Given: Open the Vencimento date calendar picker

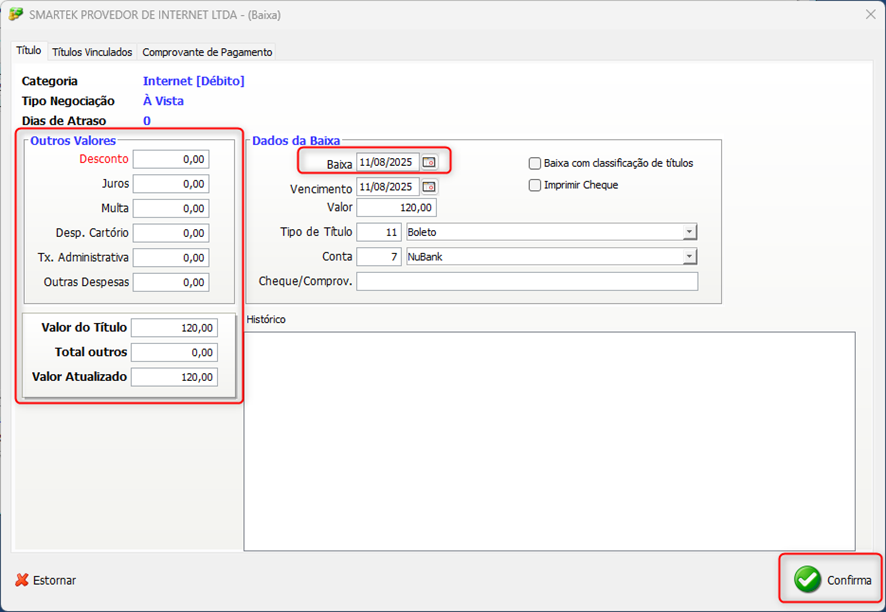Looking at the screenshot, I should [x=429, y=187].
